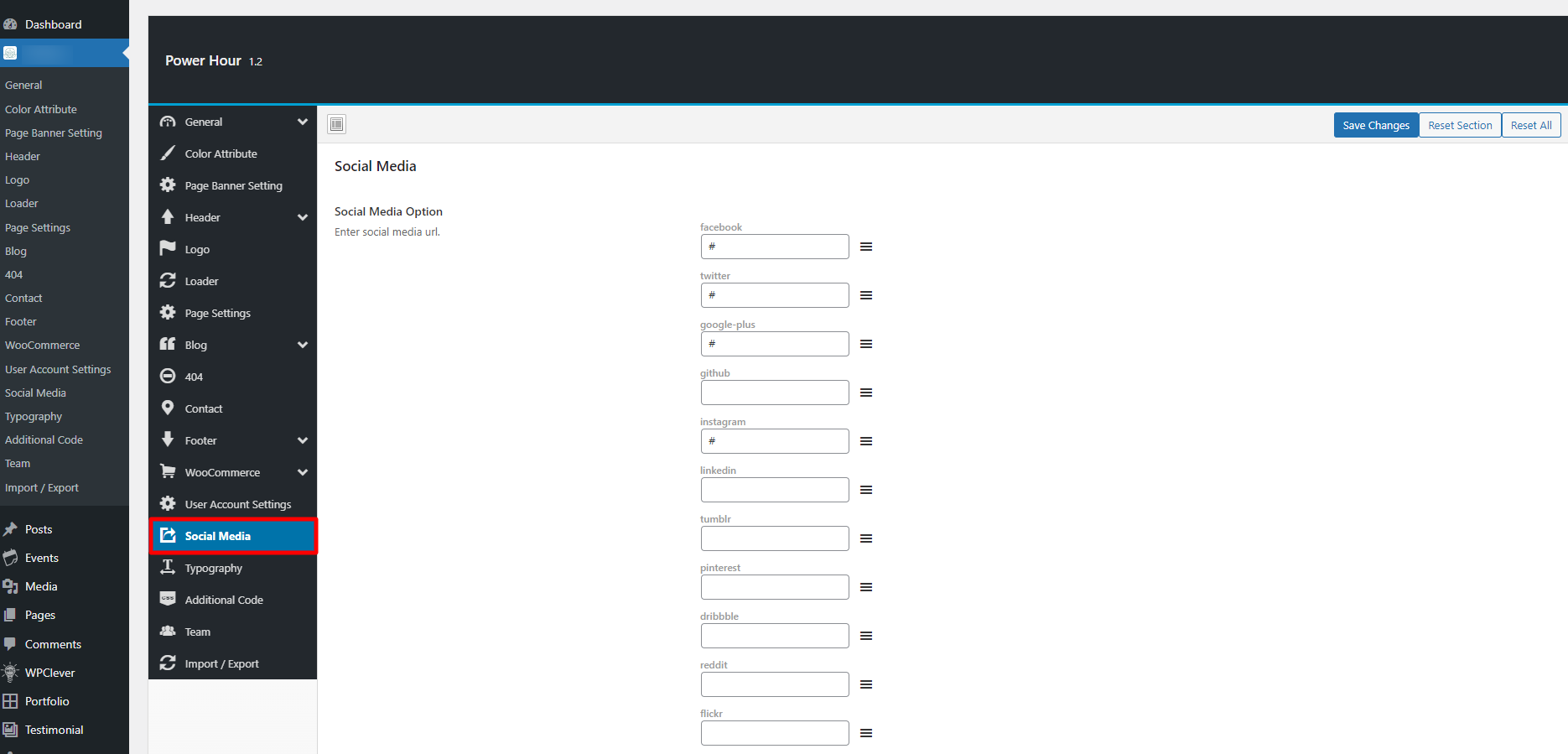Click the dashboard gauge icon beside General
The image size is (1568, 754).
click(x=168, y=122)
